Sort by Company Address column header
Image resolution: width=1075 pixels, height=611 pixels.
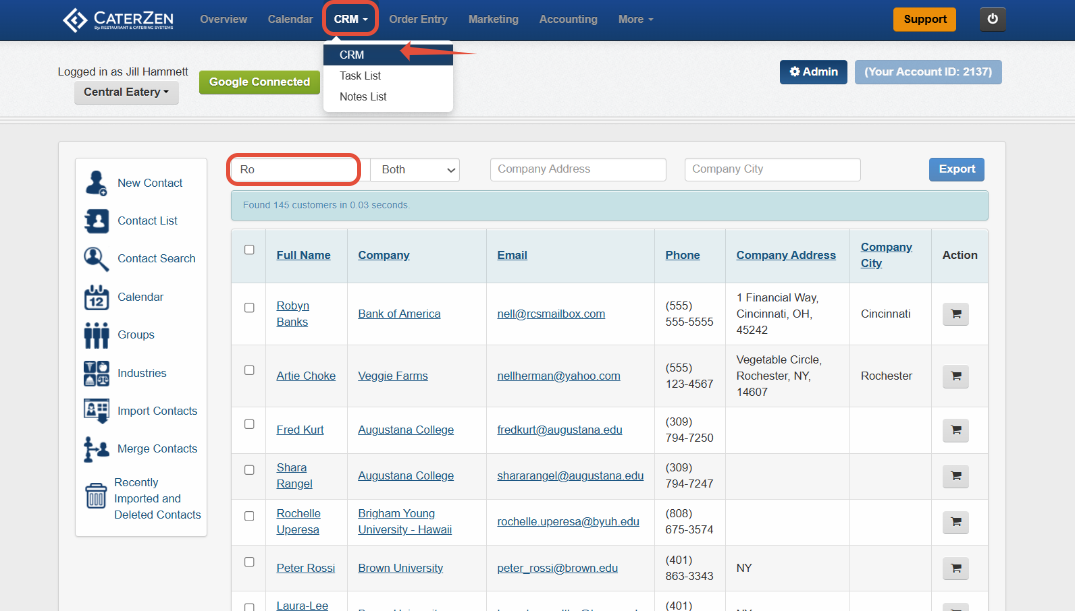786,255
